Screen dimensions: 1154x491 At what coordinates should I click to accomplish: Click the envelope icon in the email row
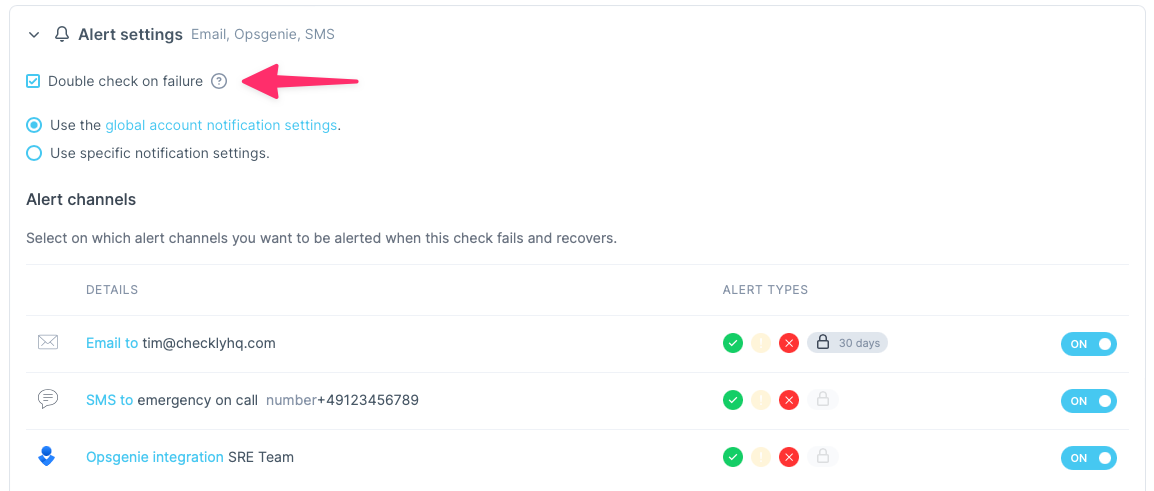pyautogui.click(x=47, y=343)
